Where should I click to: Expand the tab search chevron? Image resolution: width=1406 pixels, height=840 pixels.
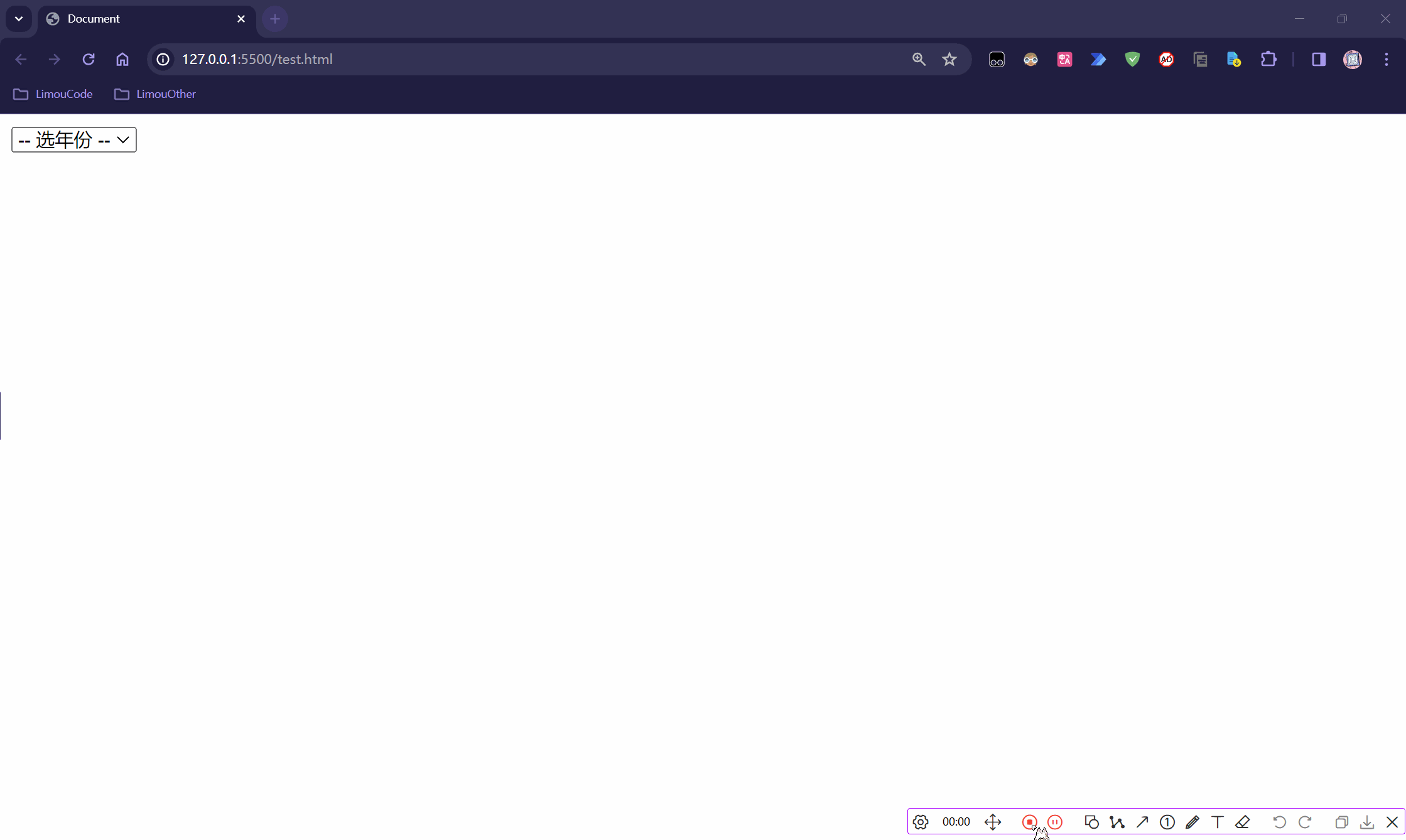[x=19, y=19]
